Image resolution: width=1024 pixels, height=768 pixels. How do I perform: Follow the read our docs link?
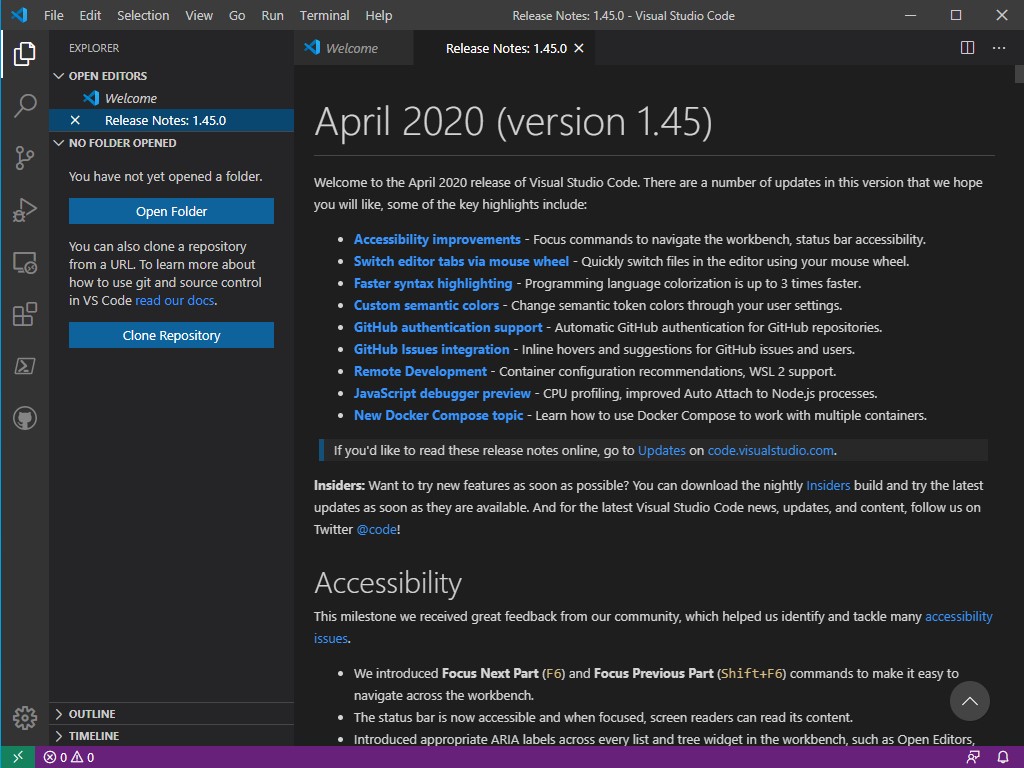(174, 300)
